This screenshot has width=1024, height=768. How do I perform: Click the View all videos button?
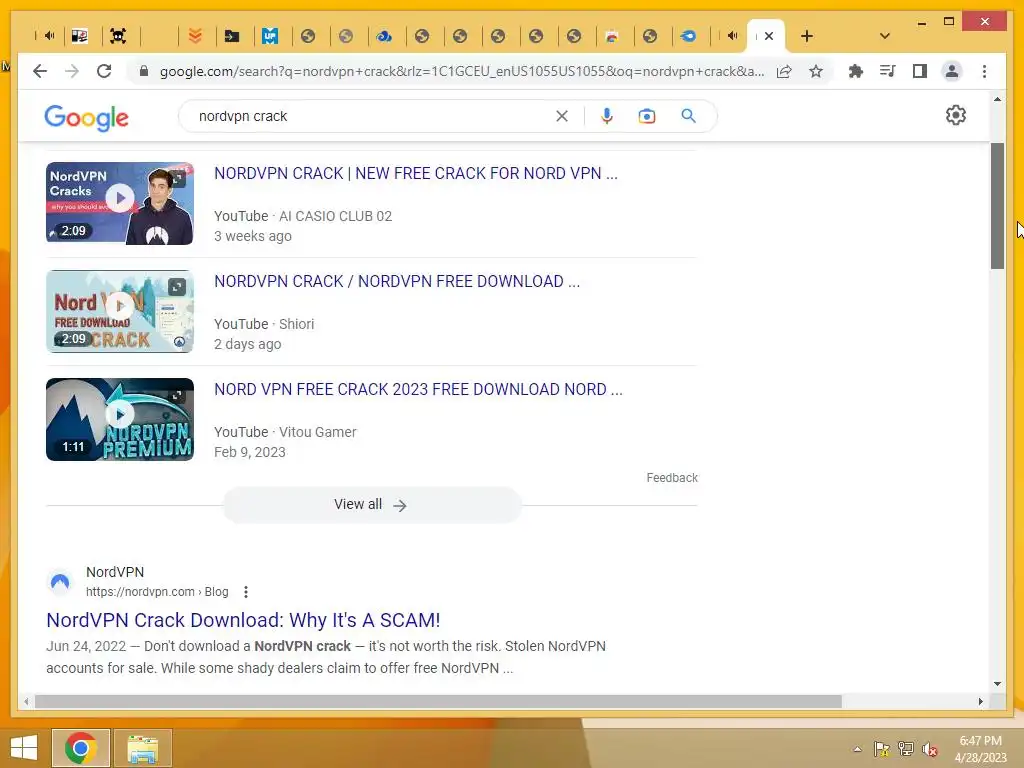[371, 505]
